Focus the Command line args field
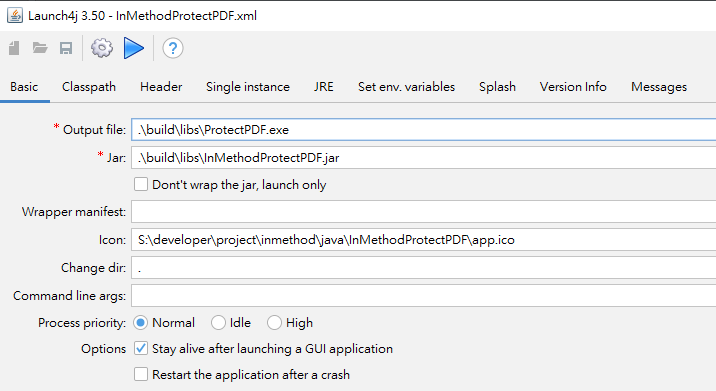Image resolution: width=716 pixels, height=391 pixels. [423, 296]
